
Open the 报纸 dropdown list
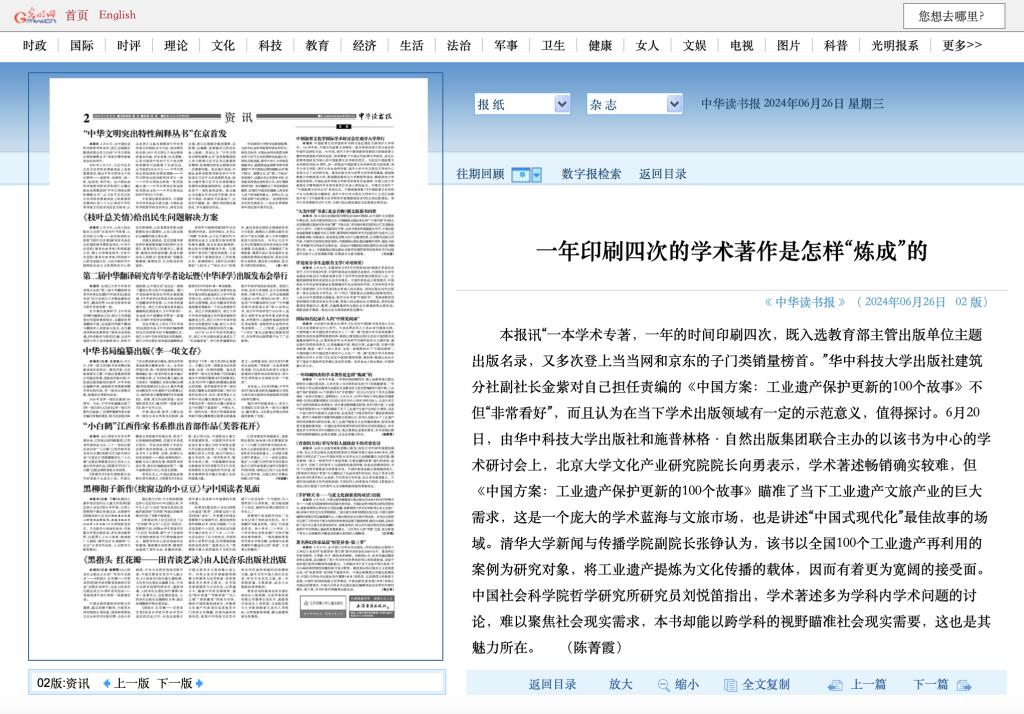pyautogui.click(x=522, y=104)
